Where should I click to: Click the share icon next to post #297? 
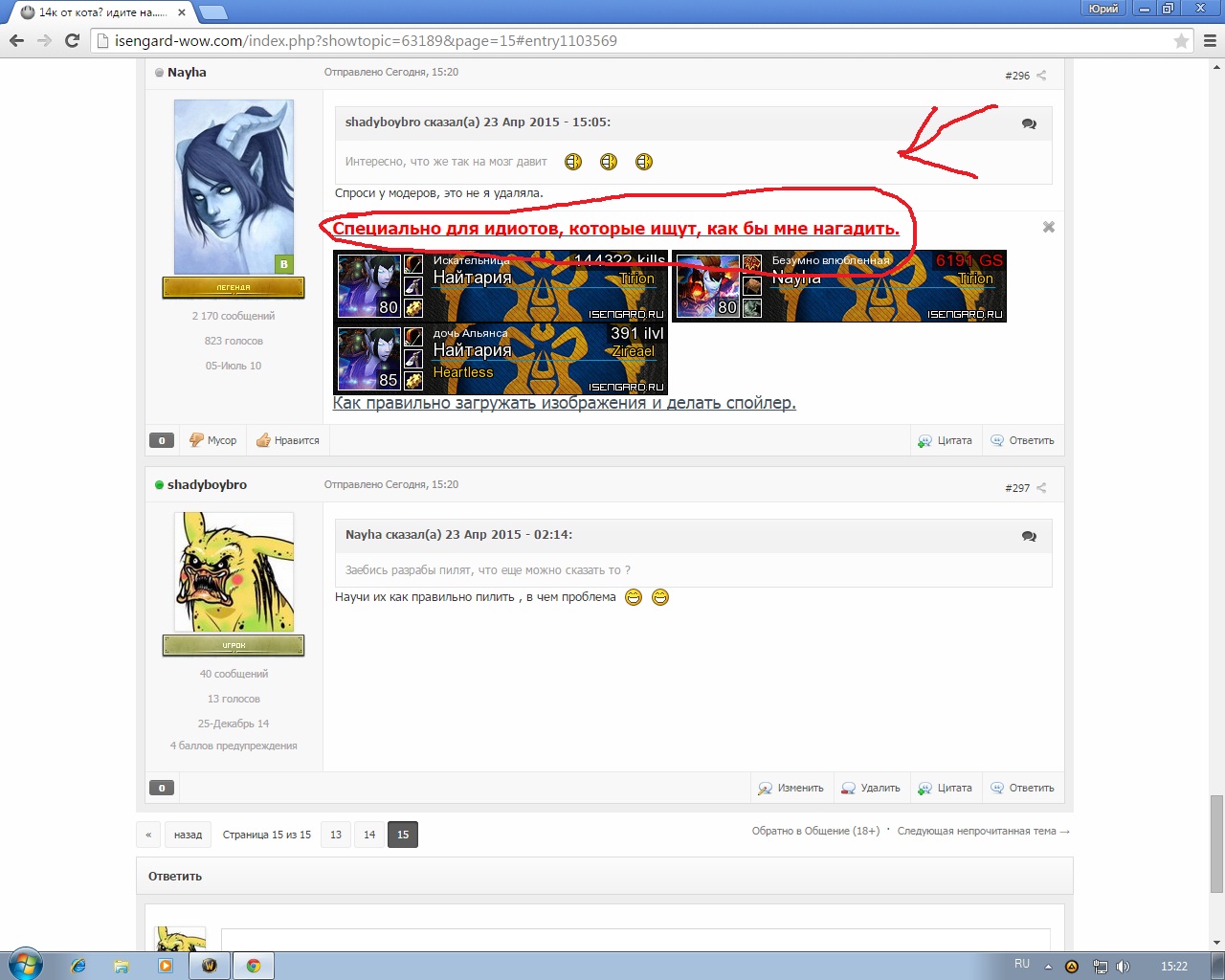tap(1041, 488)
